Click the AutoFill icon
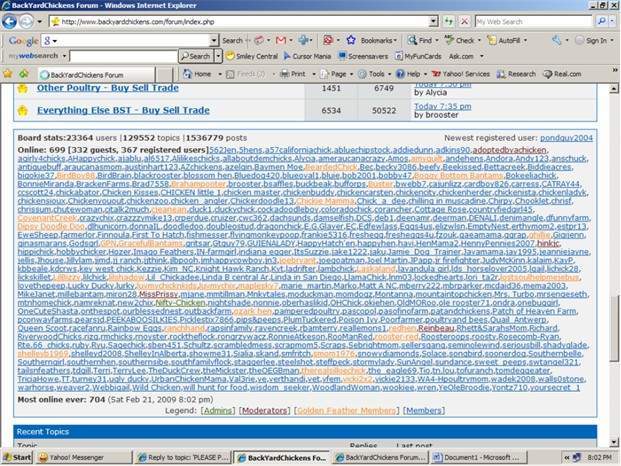The width and height of the screenshot is (621, 466). click(492, 40)
